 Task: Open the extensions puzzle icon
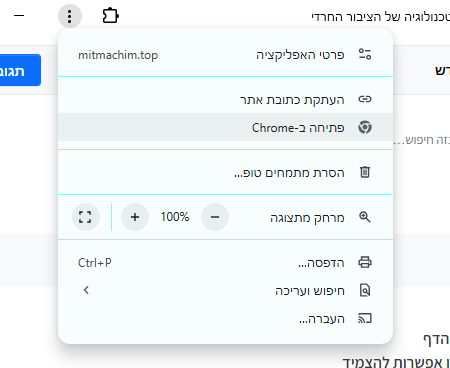(110, 16)
